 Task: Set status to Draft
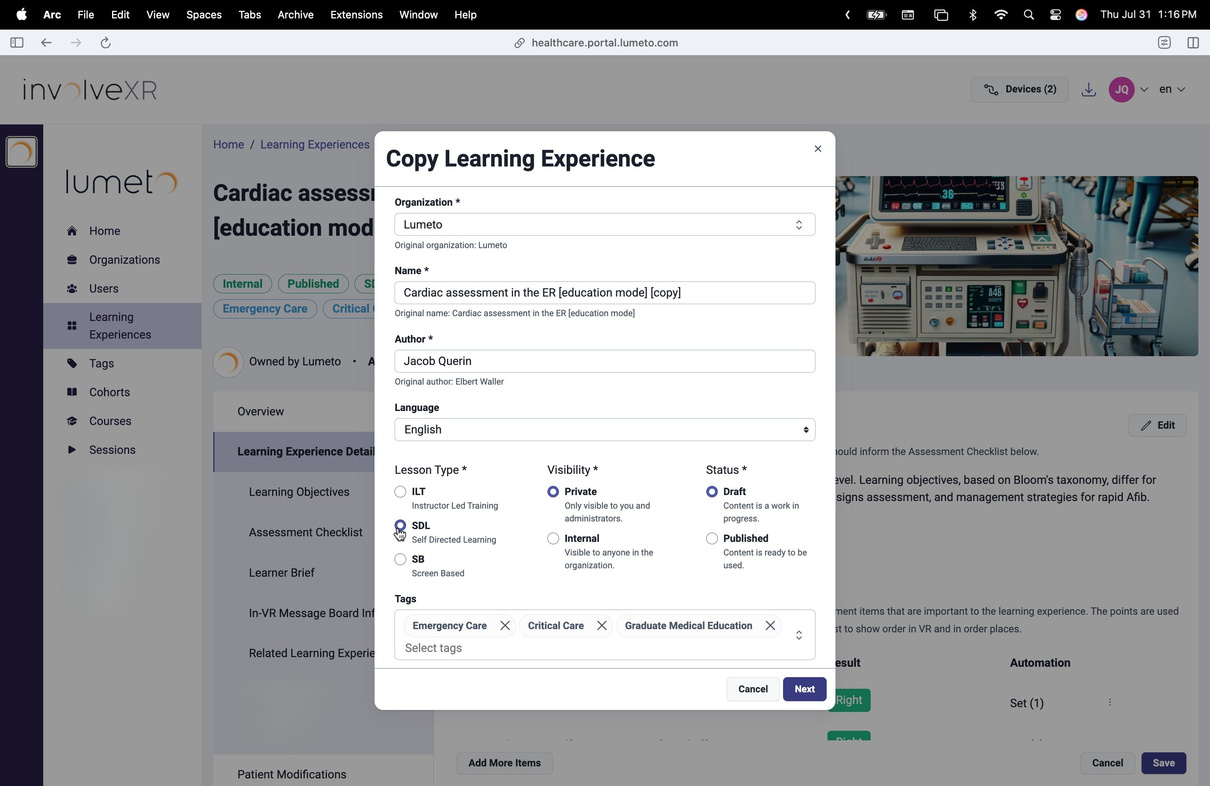[x=712, y=492]
